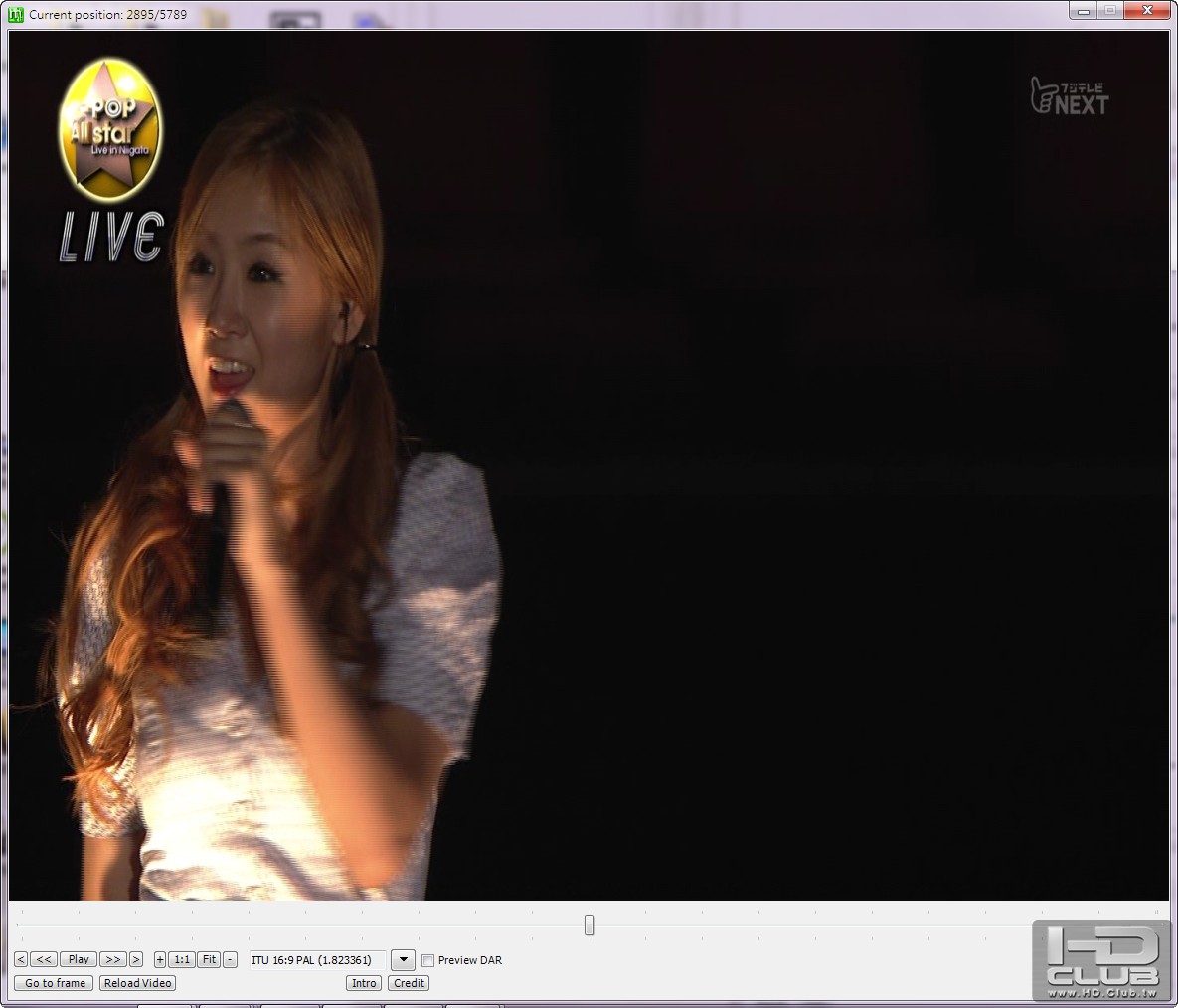Image resolution: width=1178 pixels, height=1008 pixels.
Task: Enable the Preview DAR checkbox
Action: [x=428, y=960]
